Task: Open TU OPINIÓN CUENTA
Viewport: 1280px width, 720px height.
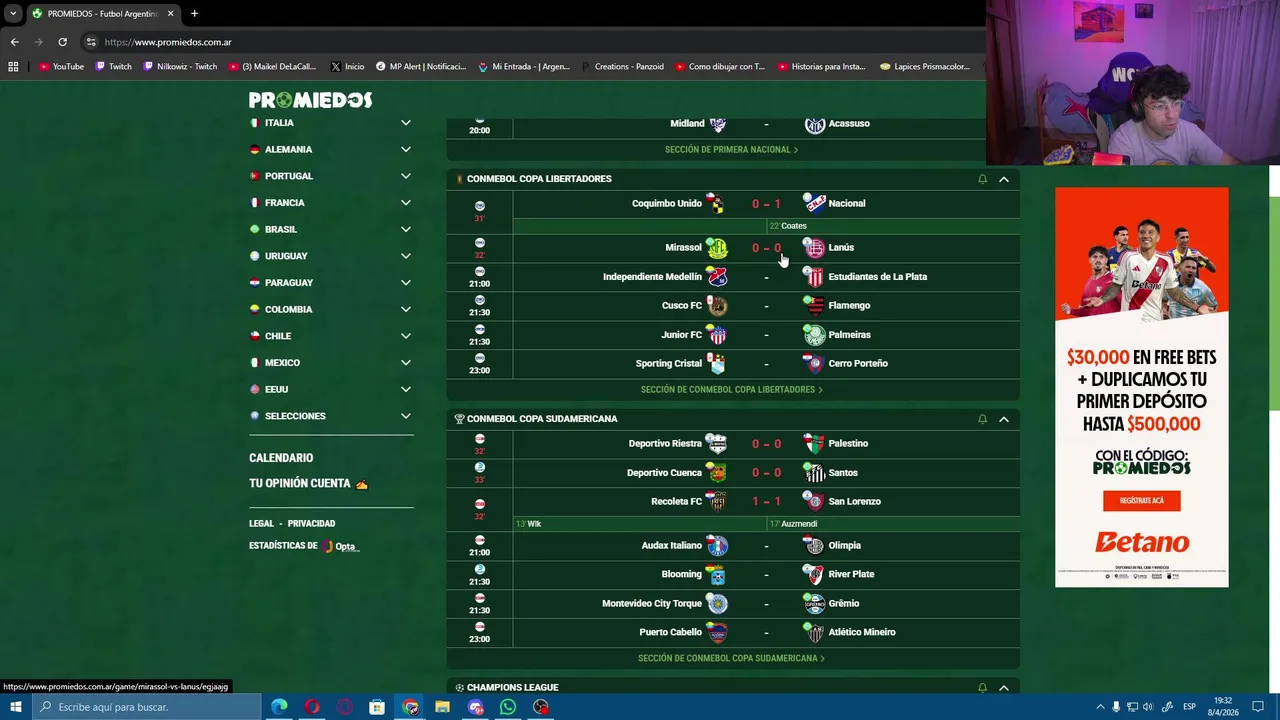Action: 308,483
